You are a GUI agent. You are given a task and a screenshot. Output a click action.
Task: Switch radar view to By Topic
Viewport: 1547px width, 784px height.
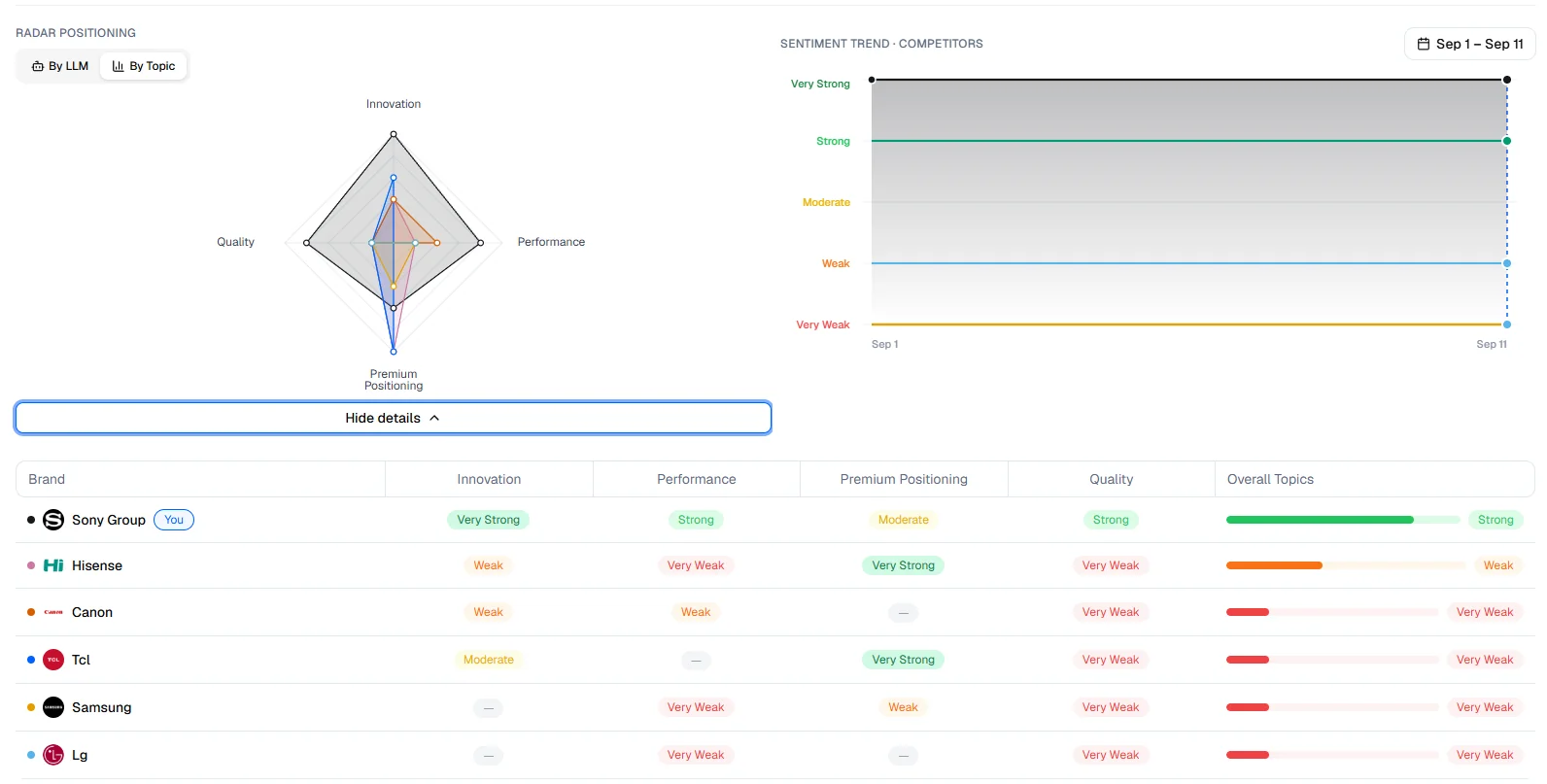point(144,66)
